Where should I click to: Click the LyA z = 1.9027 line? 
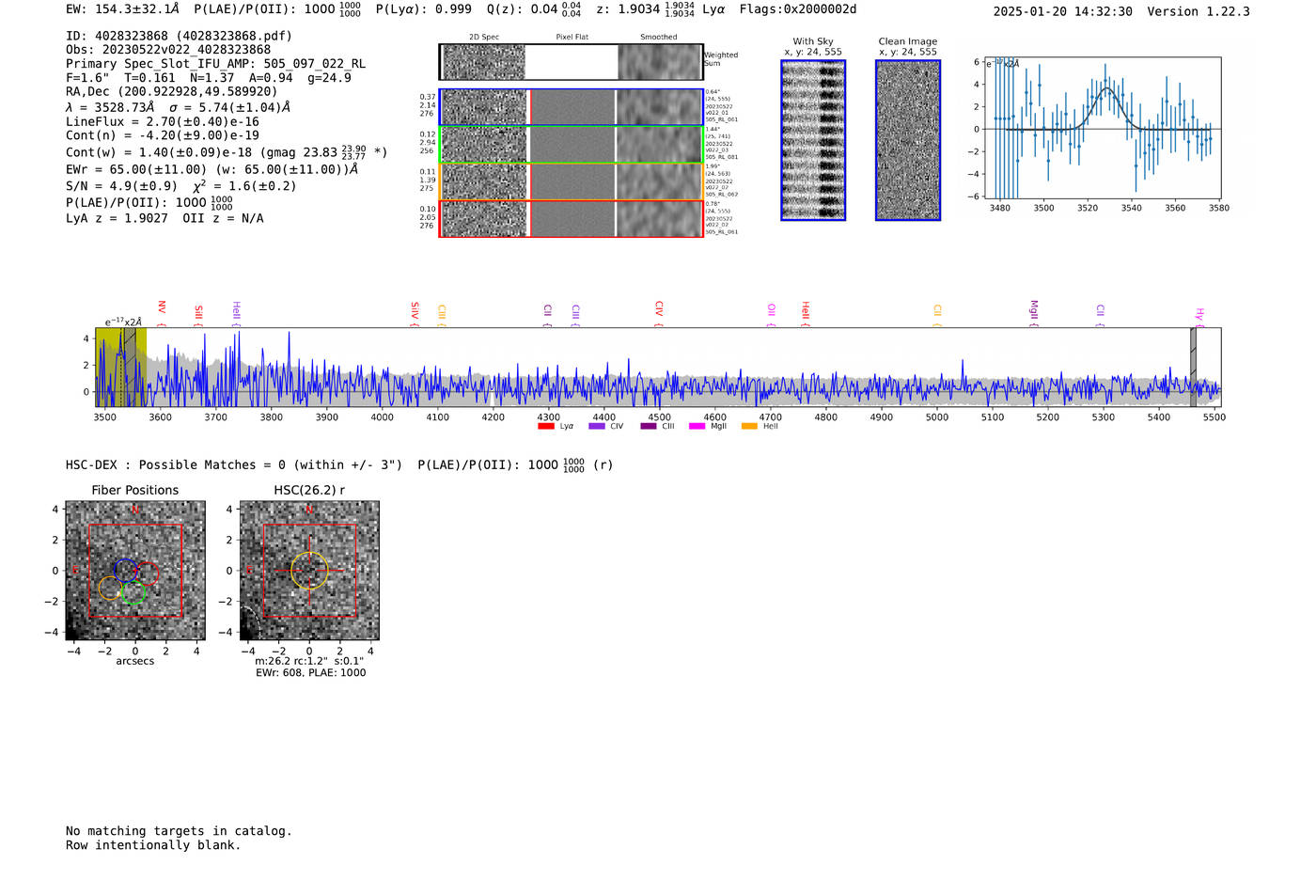coord(164,218)
